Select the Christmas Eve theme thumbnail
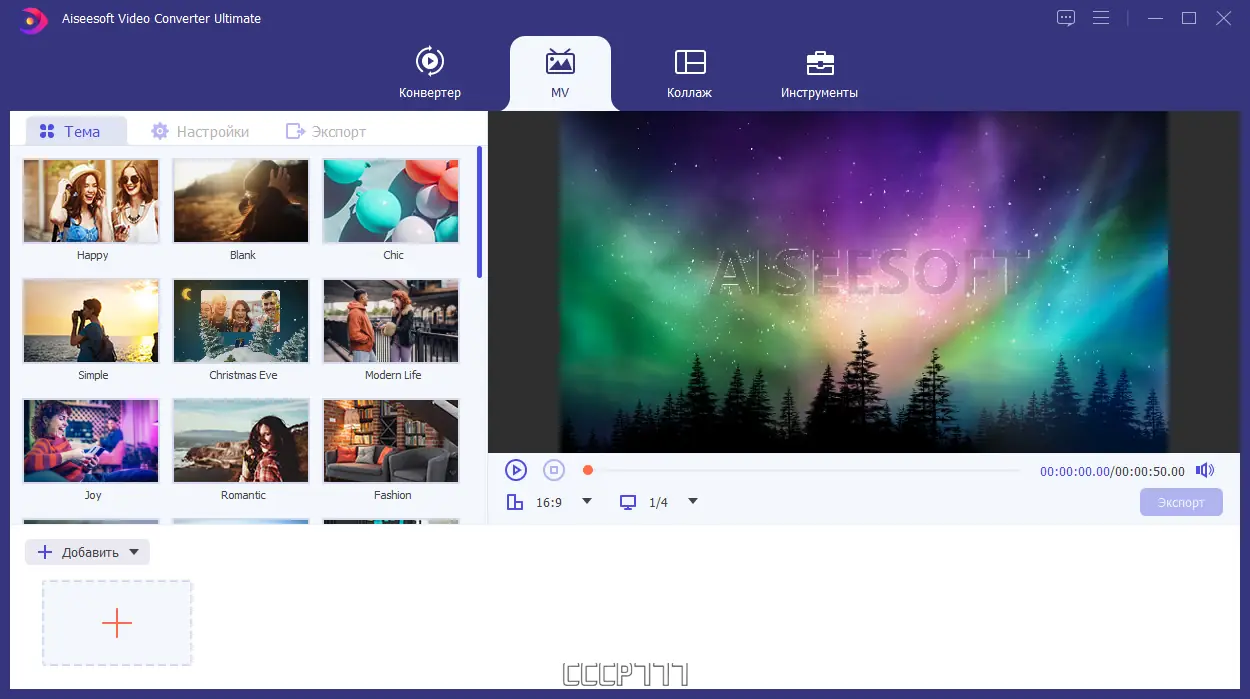The height and width of the screenshot is (699, 1250). pyautogui.click(x=241, y=321)
